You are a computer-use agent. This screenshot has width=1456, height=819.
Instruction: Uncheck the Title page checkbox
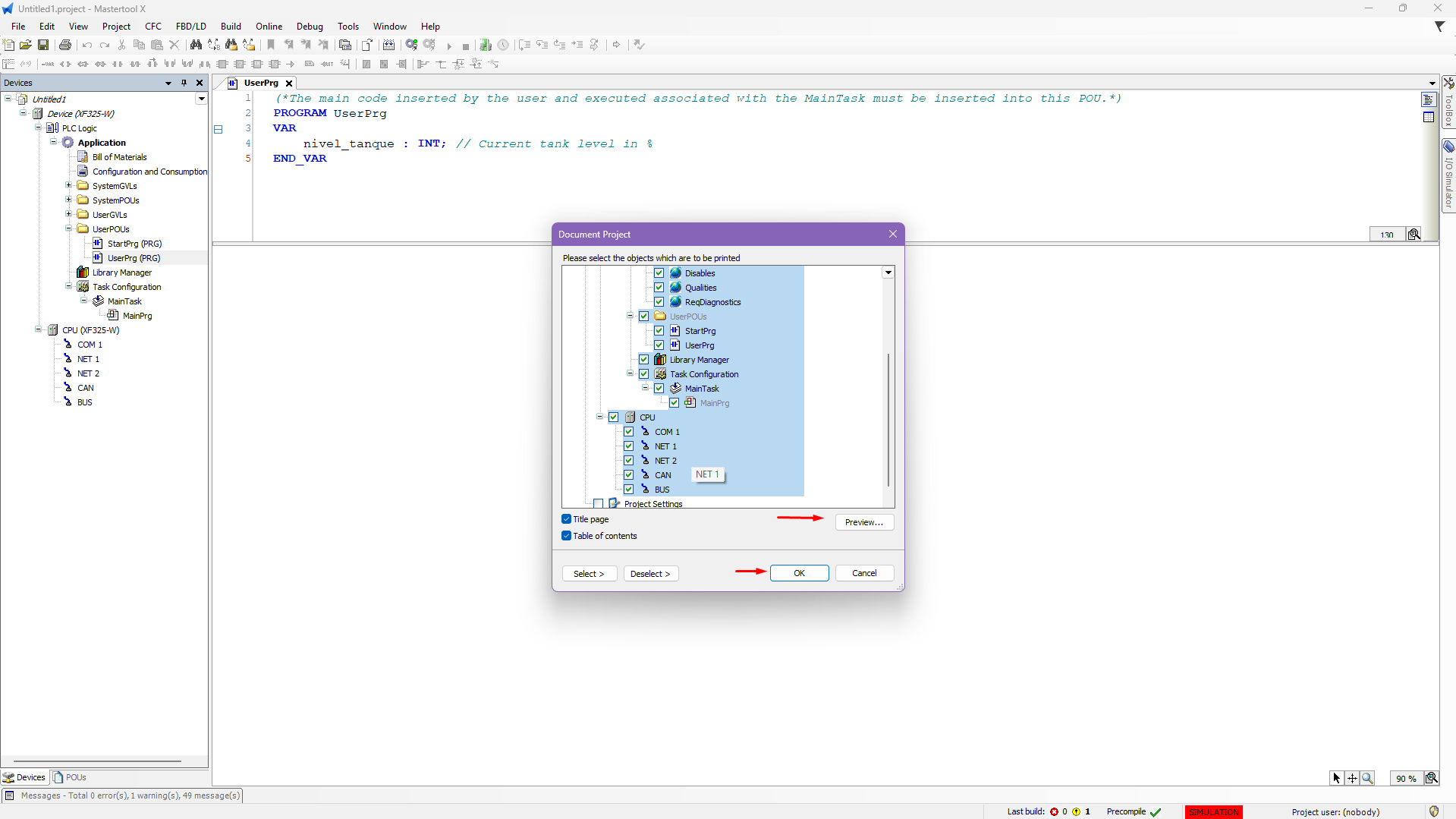coord(567,519)
